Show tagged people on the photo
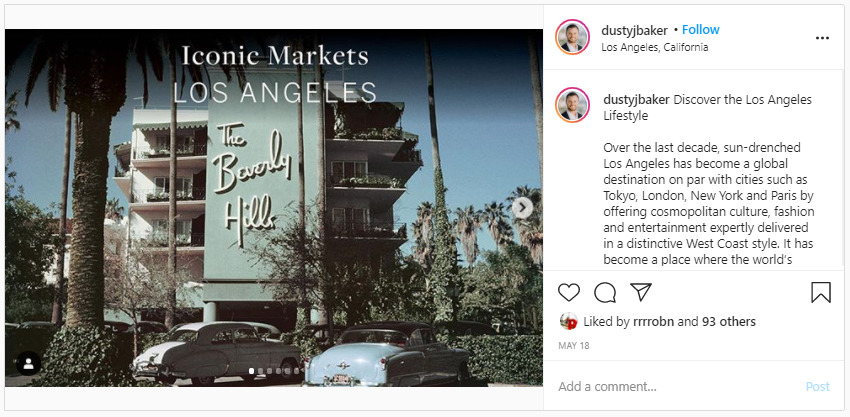The image size is (850, 417). point(28,364)
